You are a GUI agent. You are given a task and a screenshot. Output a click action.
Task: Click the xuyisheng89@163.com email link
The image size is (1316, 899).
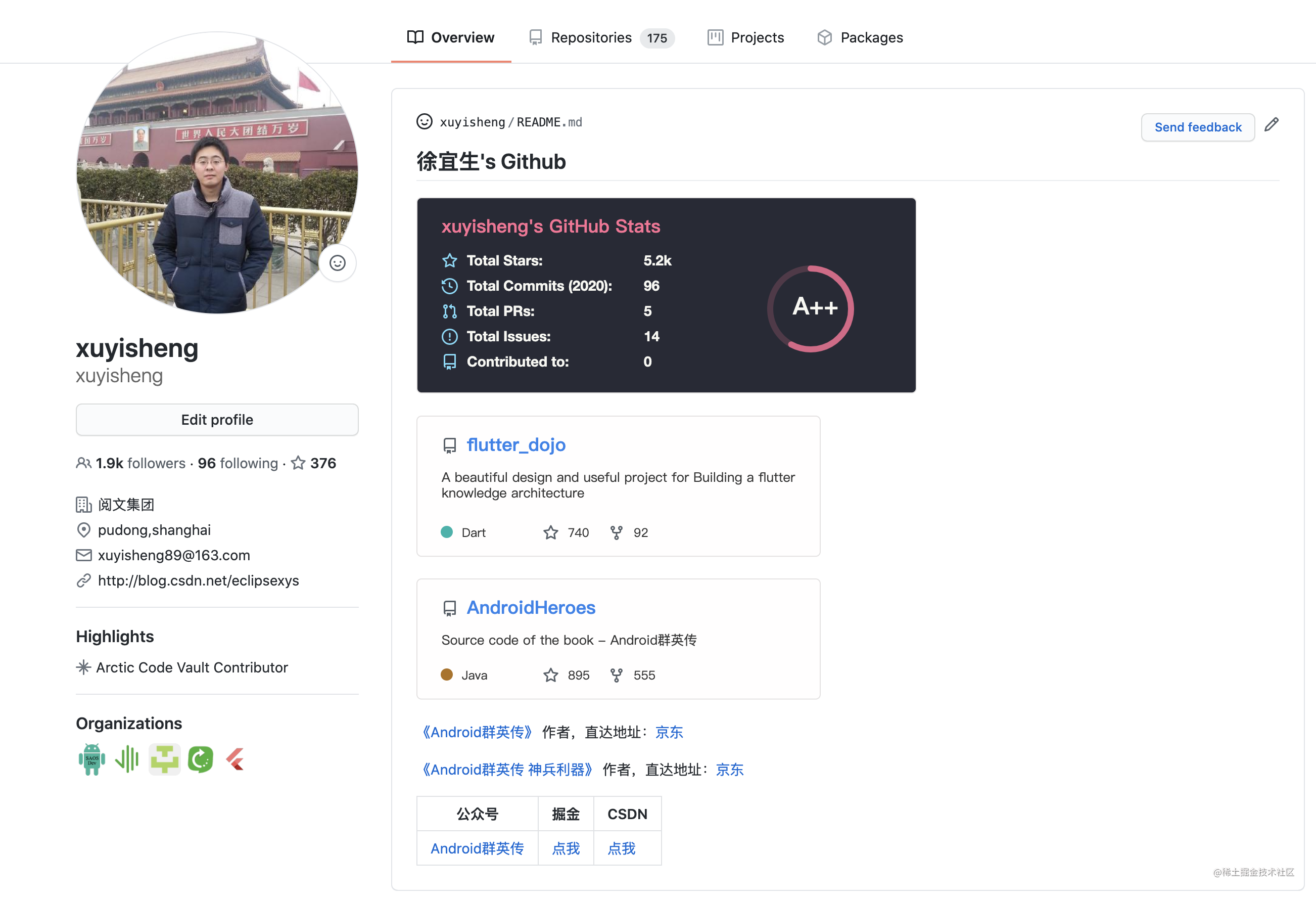(x=174, y=555)
